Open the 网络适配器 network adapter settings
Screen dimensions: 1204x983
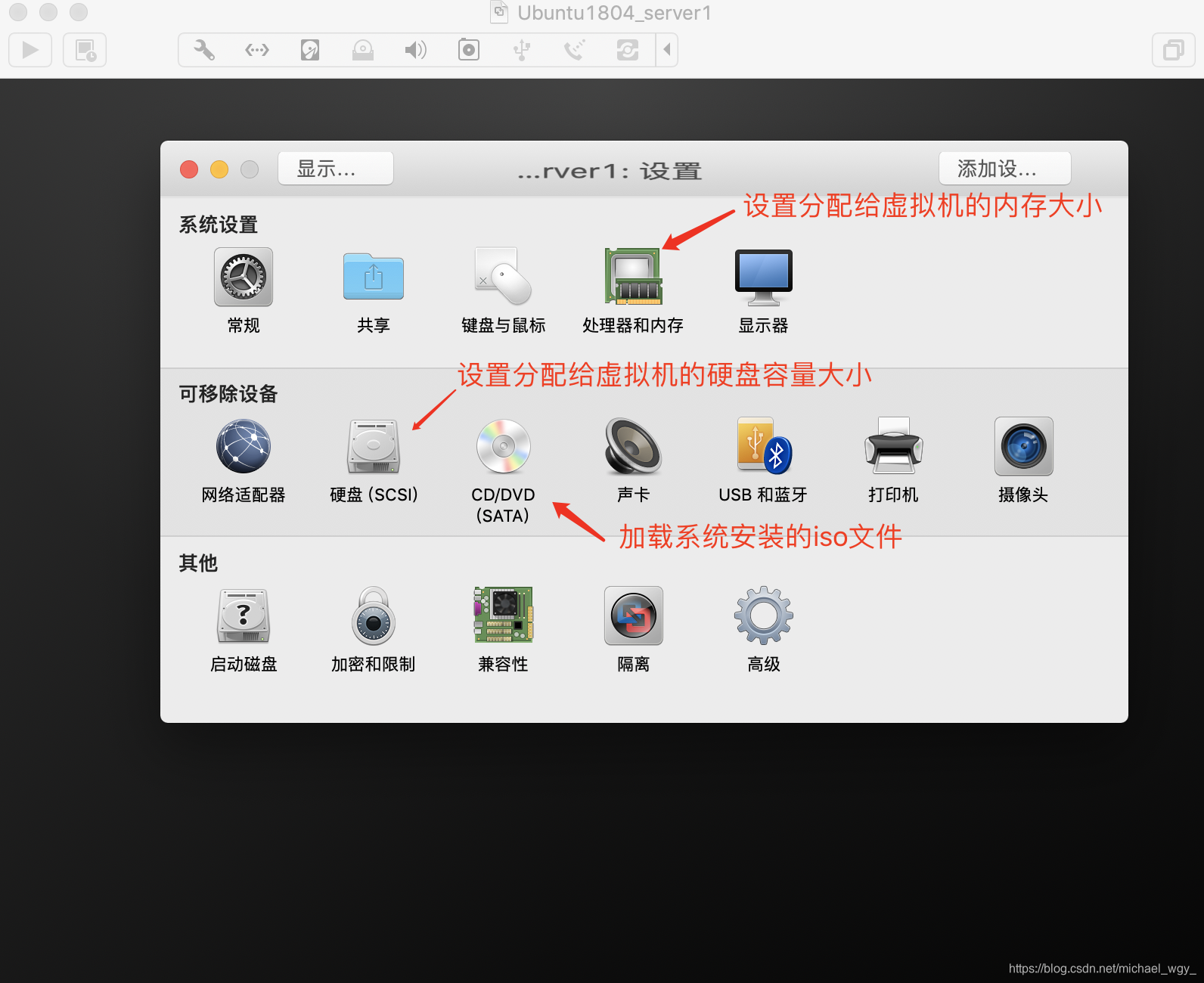coord(243,460)
